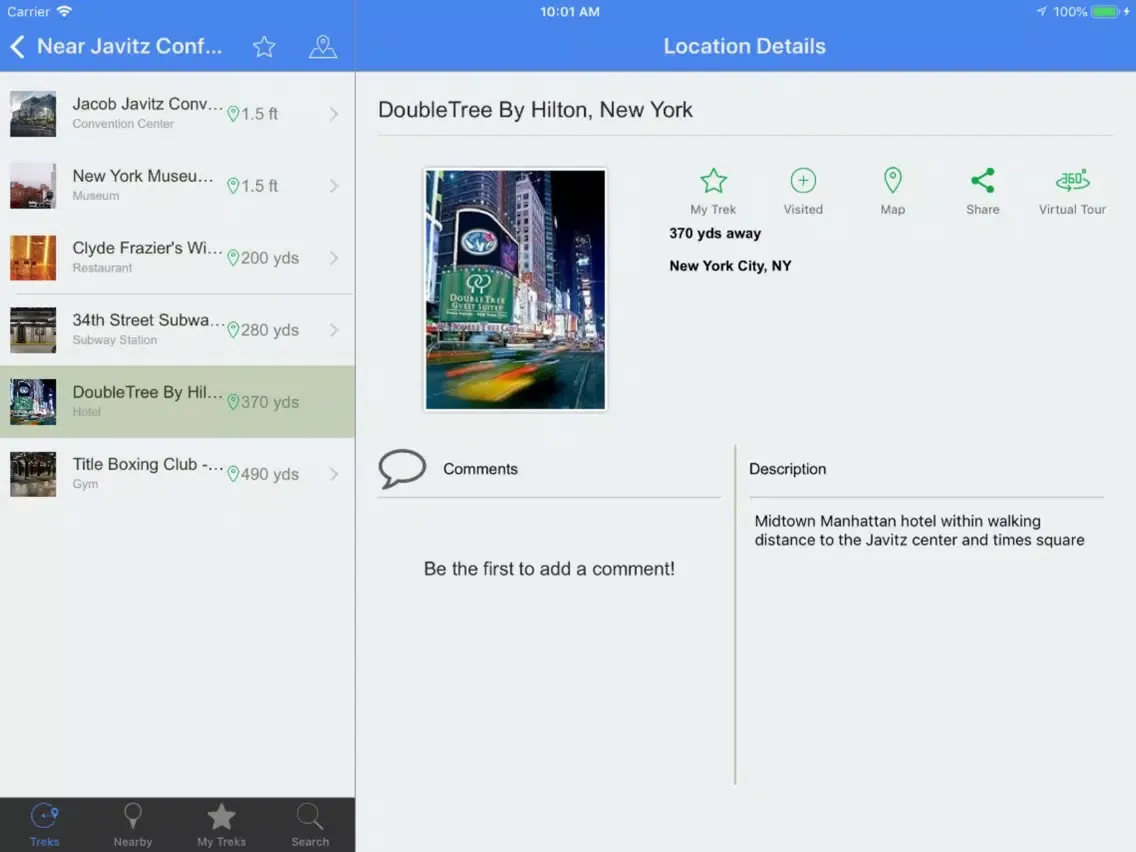Expand Jacob Javitz row chevron
Viewport: 1136px width, 852px height.
pyautogui.click(x=333, y=114)
